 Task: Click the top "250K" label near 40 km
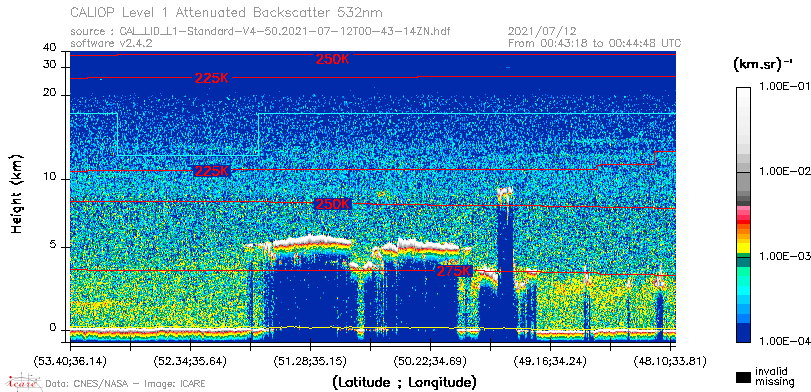point(333,59)
